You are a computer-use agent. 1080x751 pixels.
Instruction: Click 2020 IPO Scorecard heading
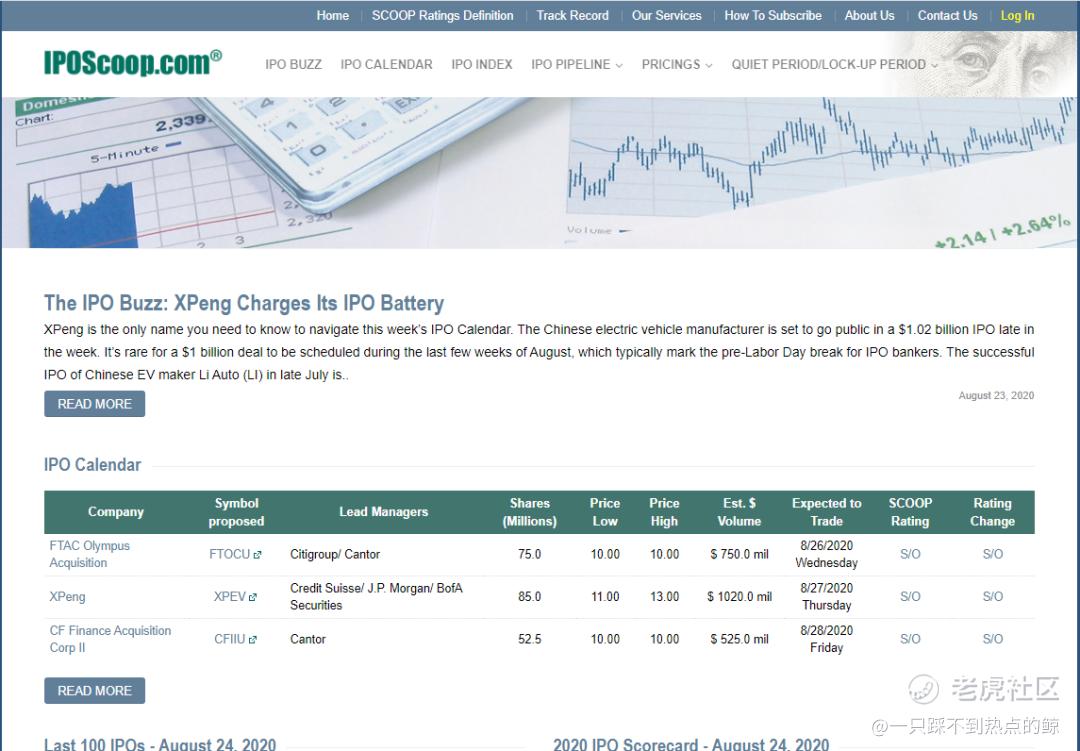691,744
